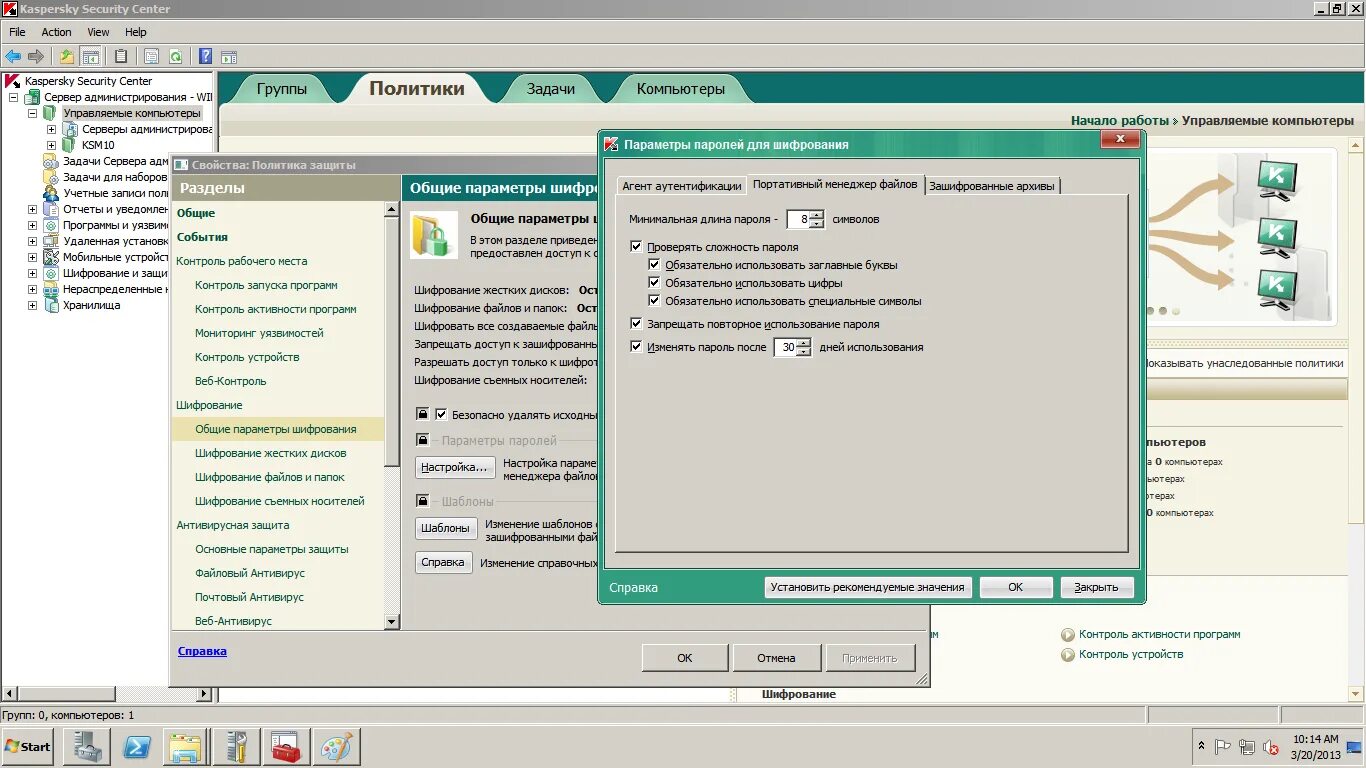
Task: Toggle the Show/Hide action pane toolbar icon
Action: pos(229,56)
